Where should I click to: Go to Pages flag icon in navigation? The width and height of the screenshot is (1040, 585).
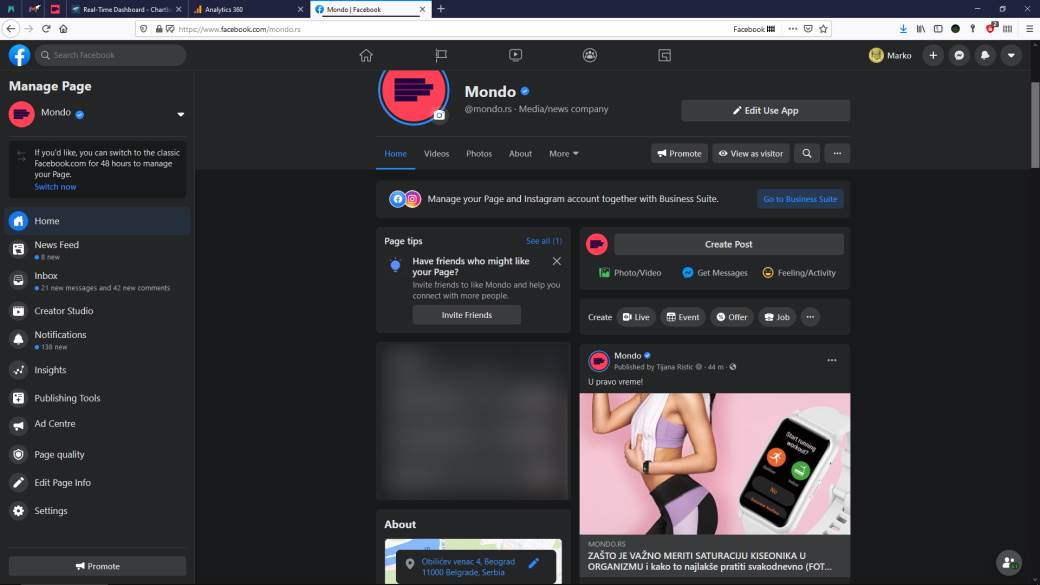pyautogui.click(x=441, y=55)
